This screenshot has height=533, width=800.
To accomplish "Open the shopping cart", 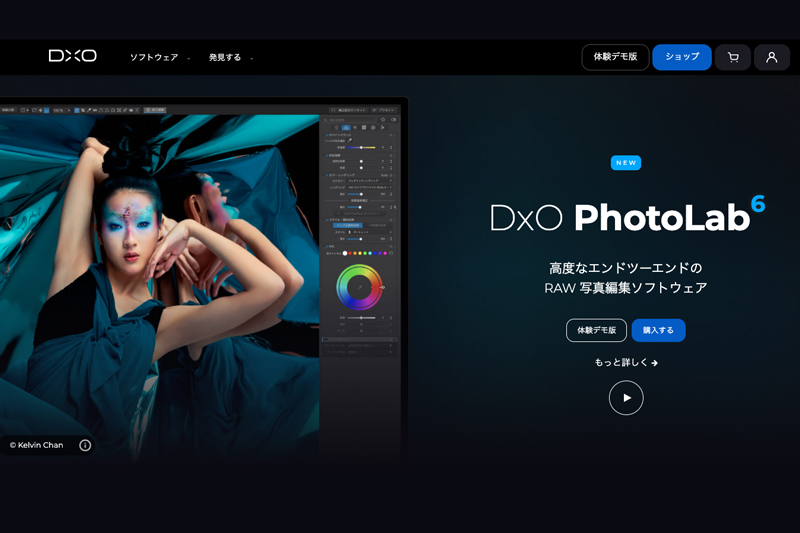I will [x=733, y=57].
